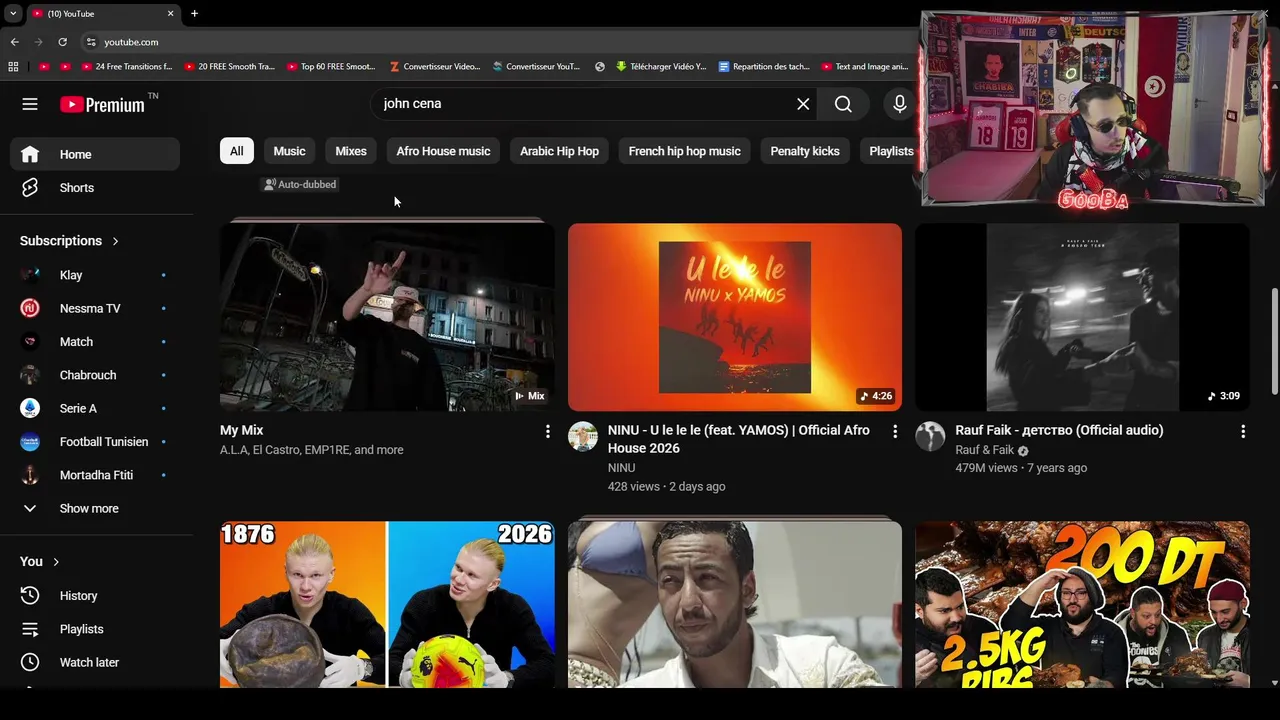This screenshot has height=720, width=1280.
Task: Open more options for Rauf Faik video
Action: tap(1243, 431)
